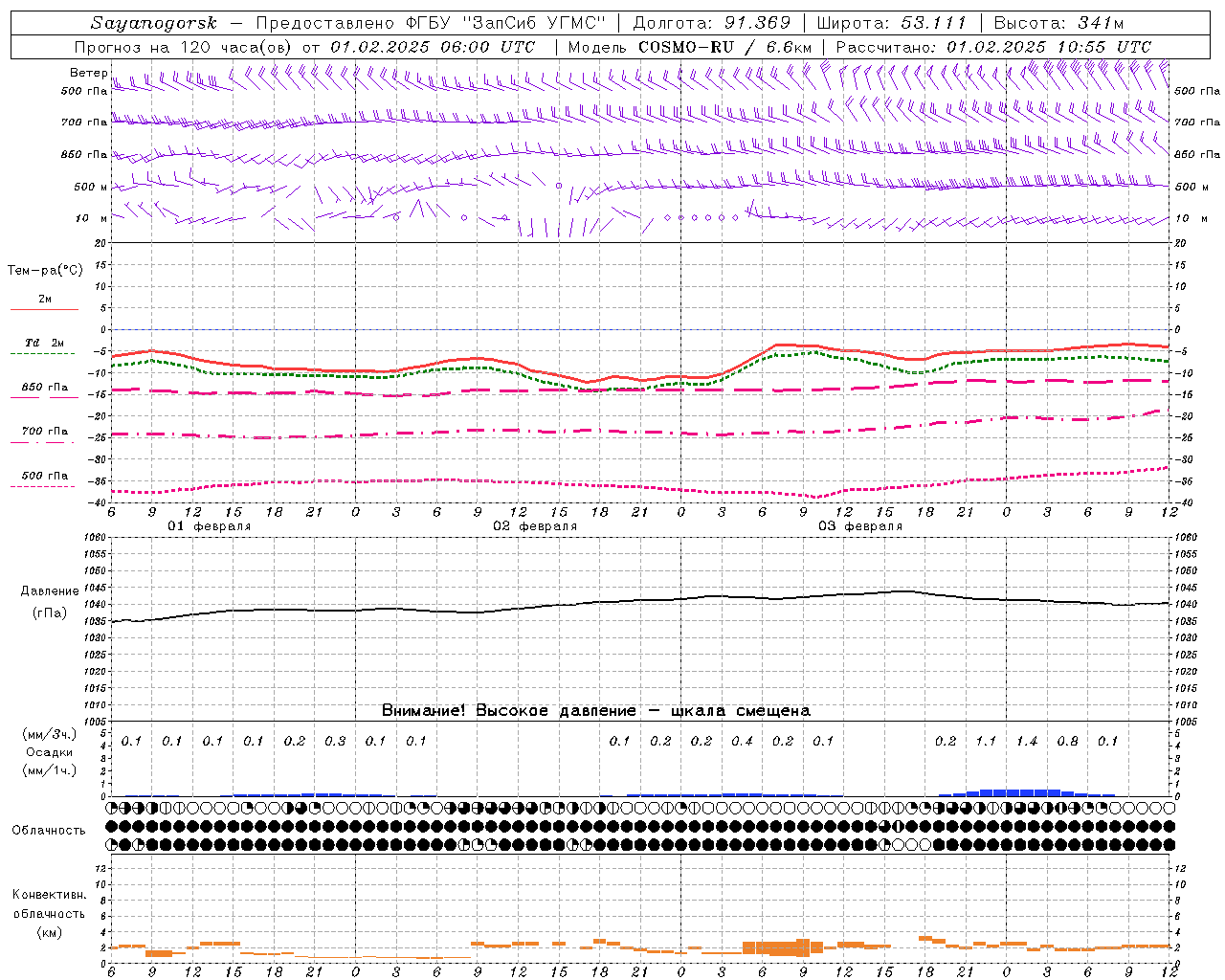Click the 1.4 precipitation value
This screenshot has height=980, width=1225.
[1027, 742]
